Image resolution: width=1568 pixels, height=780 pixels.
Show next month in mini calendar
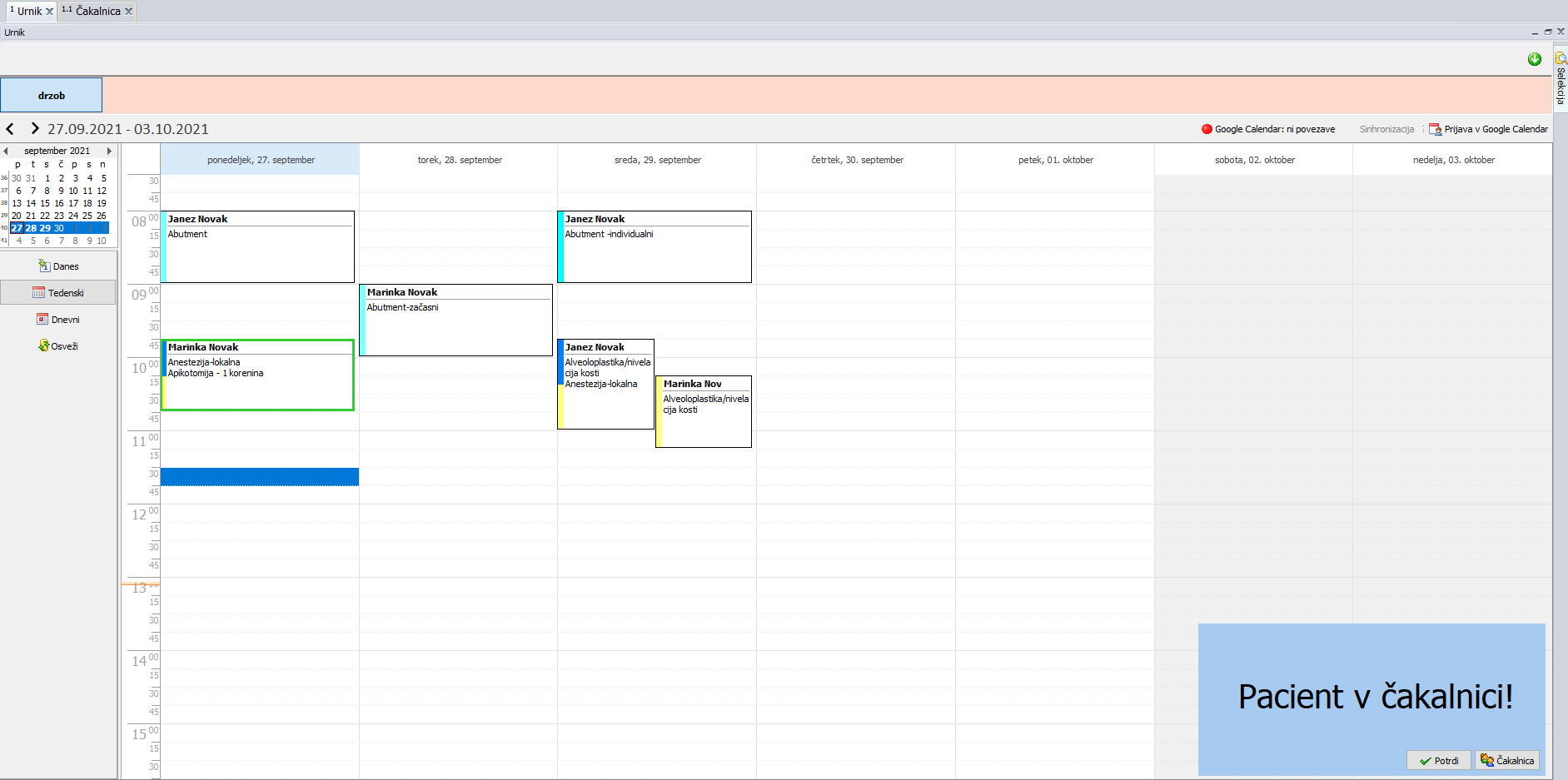(x=109, y=152)
